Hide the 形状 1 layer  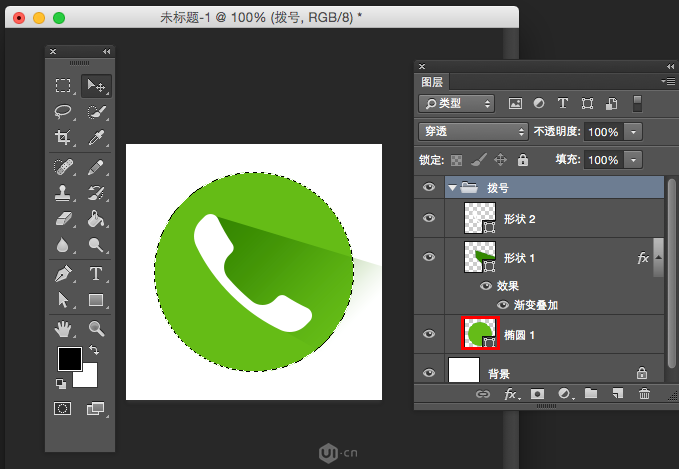click(429, 257)
